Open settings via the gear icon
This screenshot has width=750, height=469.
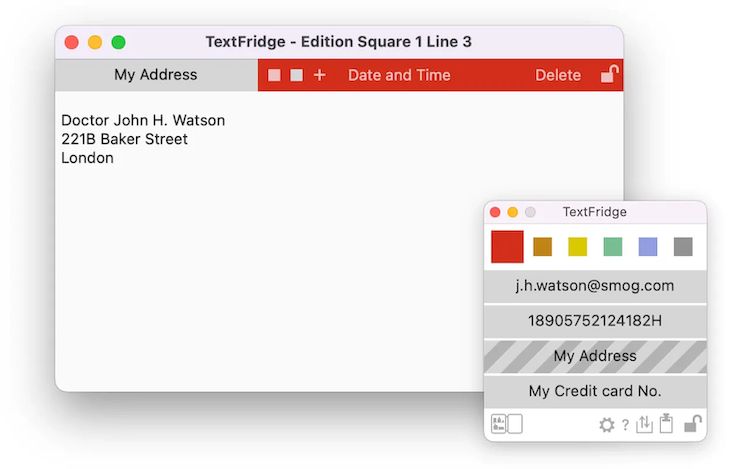tap(607, 425)
